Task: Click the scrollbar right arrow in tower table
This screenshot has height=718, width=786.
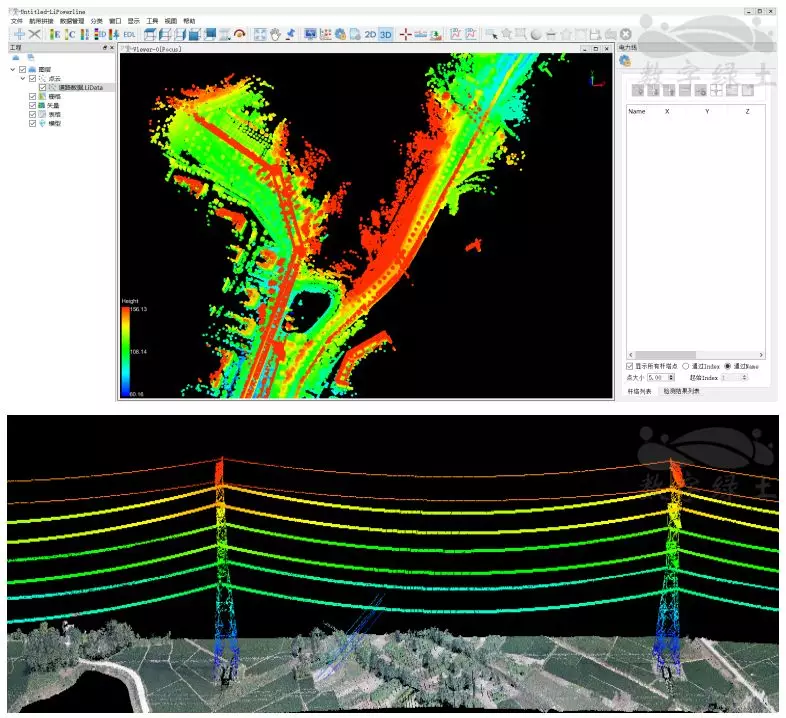Action: pyautogui.click(x=761, y=354)
